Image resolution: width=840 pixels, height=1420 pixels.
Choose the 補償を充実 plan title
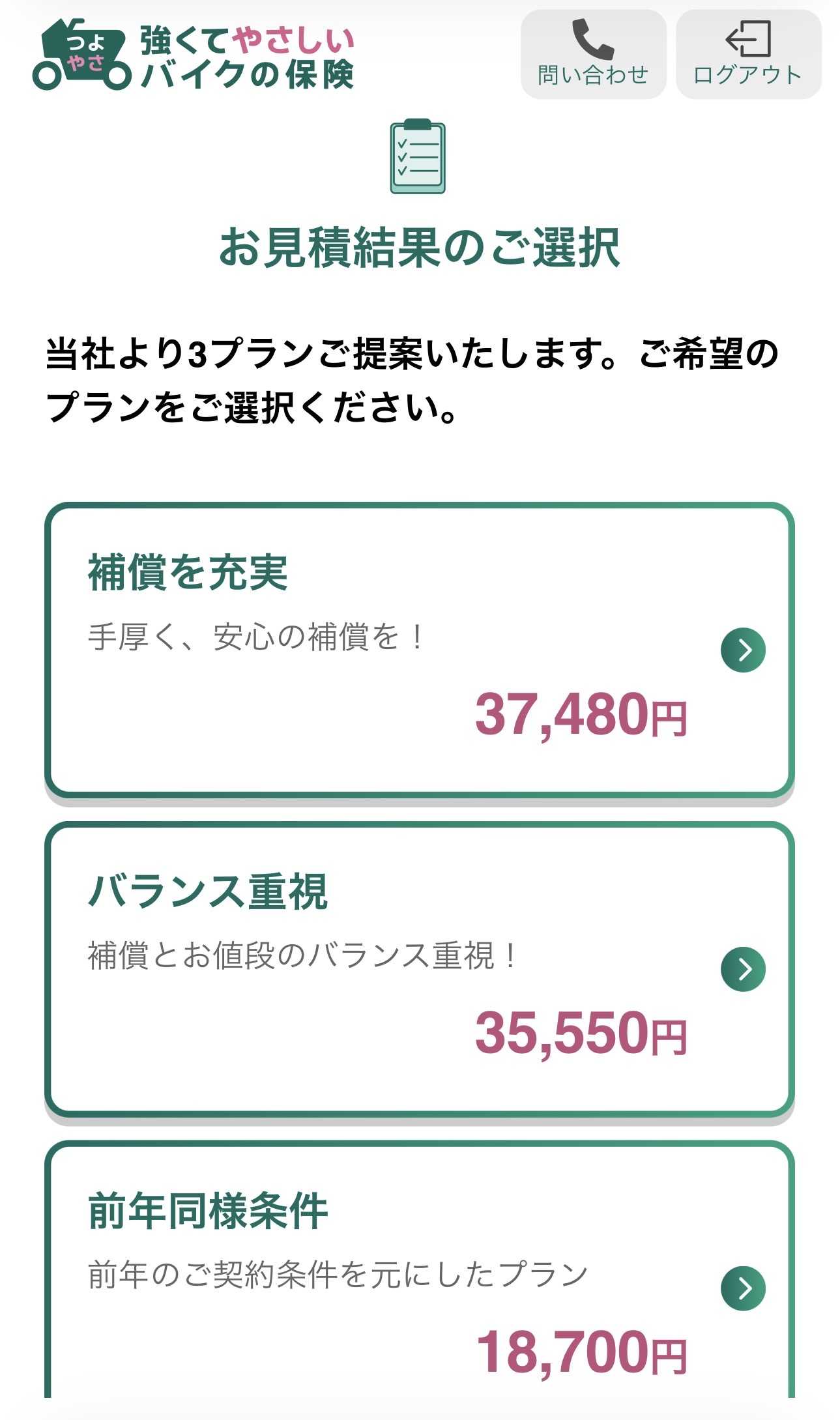pos(188,573)
